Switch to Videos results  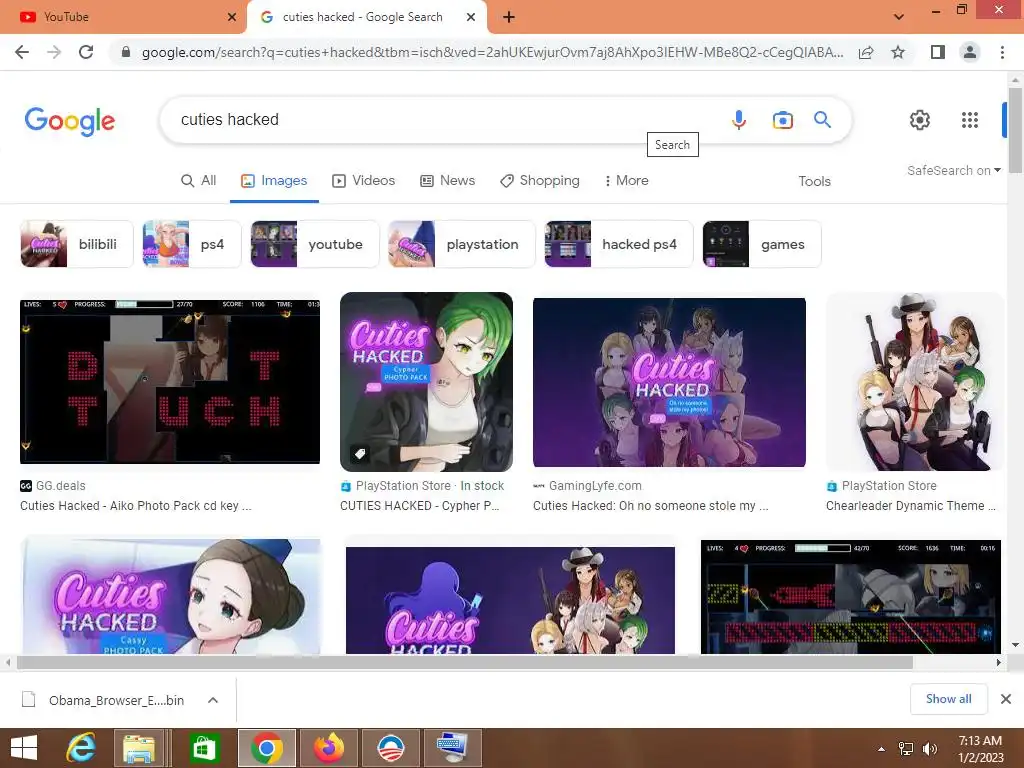(x=364, y=181)
